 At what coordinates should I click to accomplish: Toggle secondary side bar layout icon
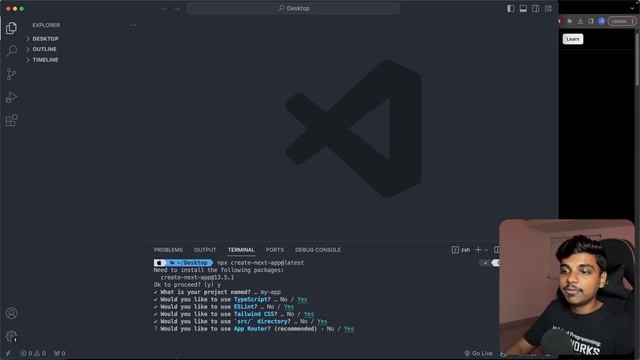(536, 9)
